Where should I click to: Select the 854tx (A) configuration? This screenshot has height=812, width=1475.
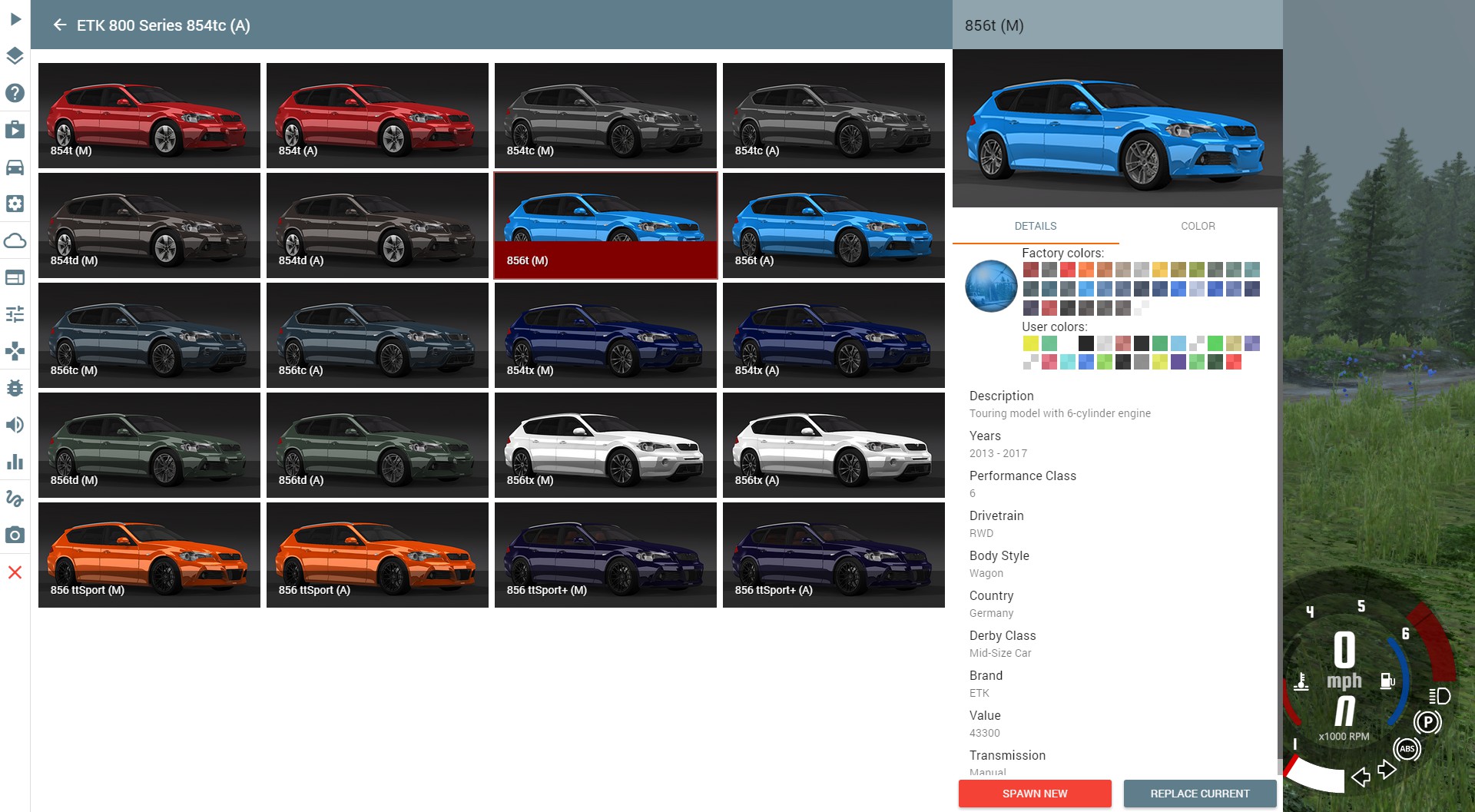tap(834, 335)
